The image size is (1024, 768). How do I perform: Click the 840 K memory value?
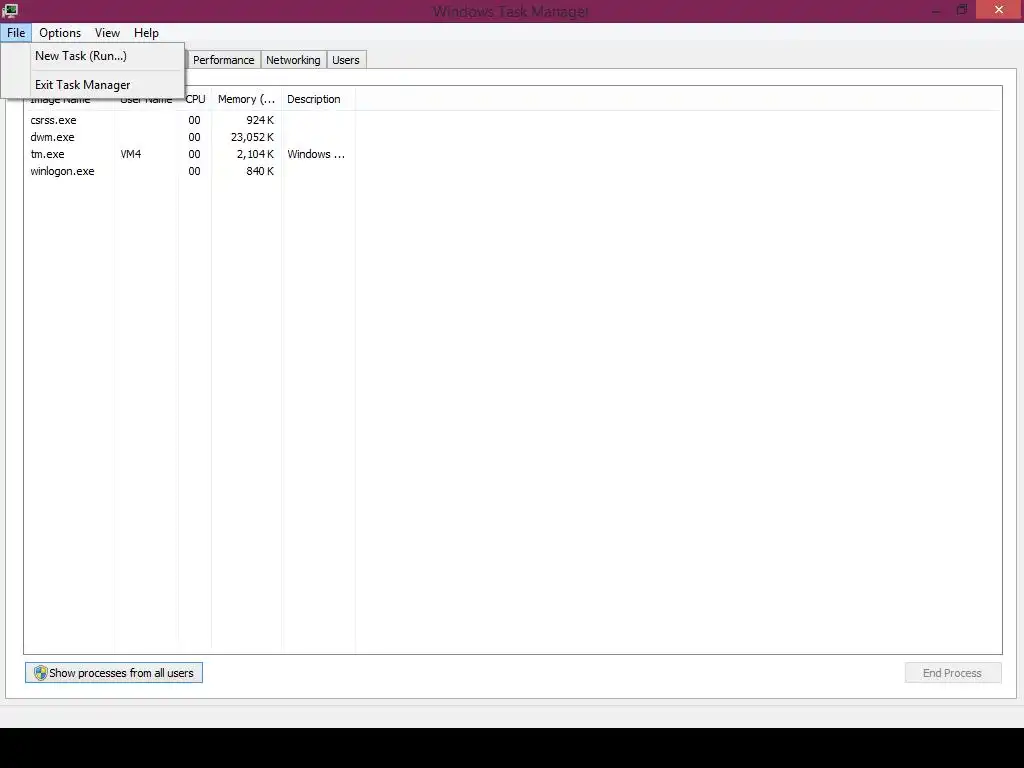click(260, 171)
